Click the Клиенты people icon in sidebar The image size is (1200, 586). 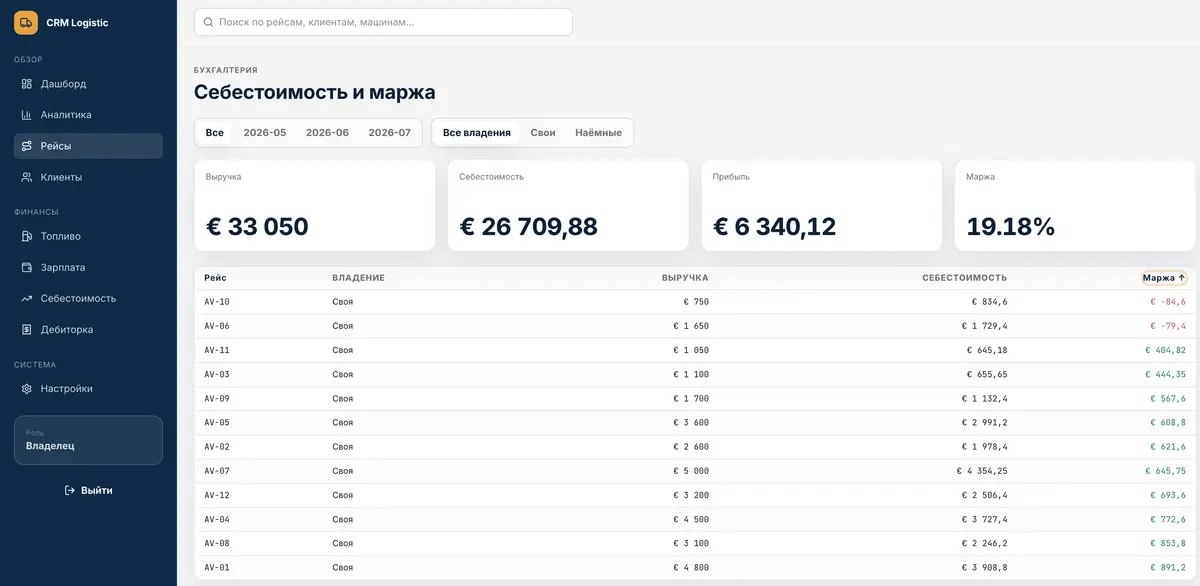pos(27,177)
